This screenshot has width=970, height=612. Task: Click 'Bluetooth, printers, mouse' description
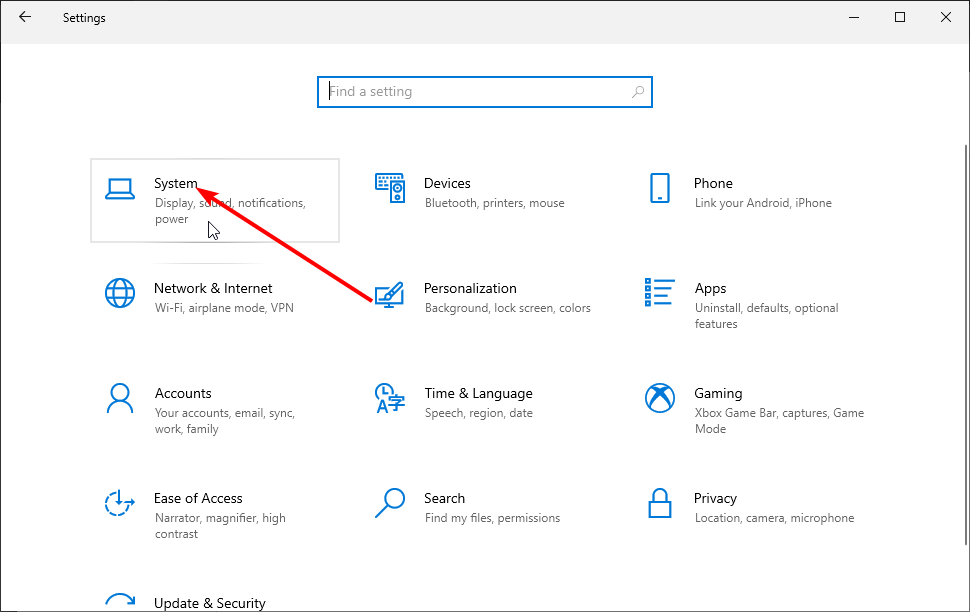[x=494, y=203]
